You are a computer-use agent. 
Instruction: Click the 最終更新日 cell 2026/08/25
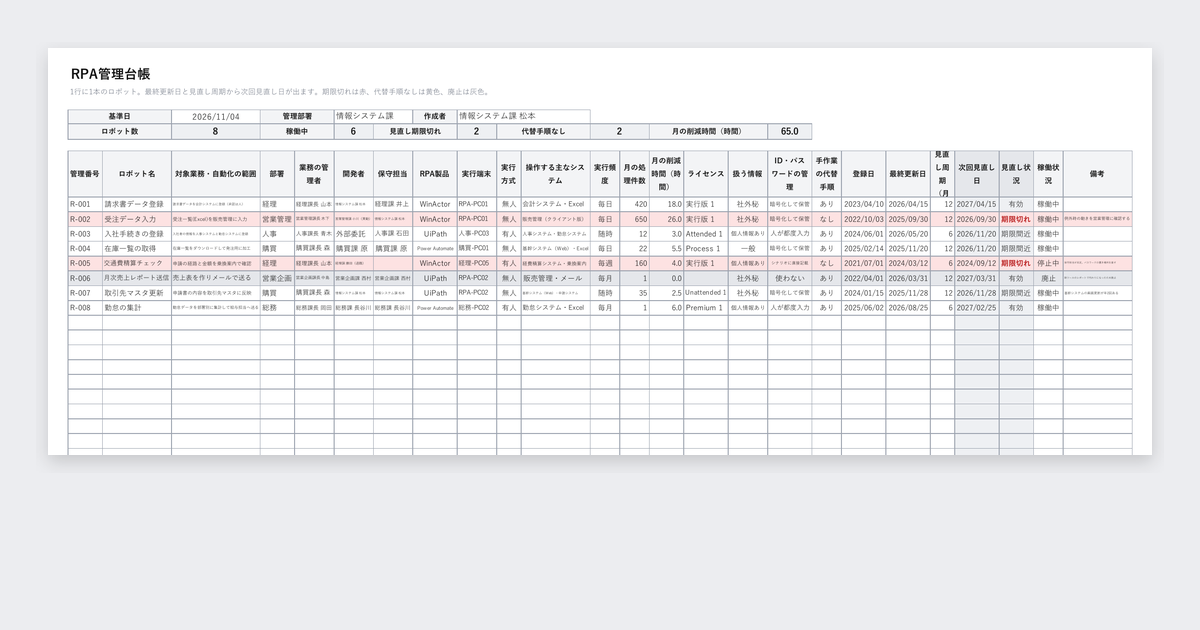coord(908,308)
